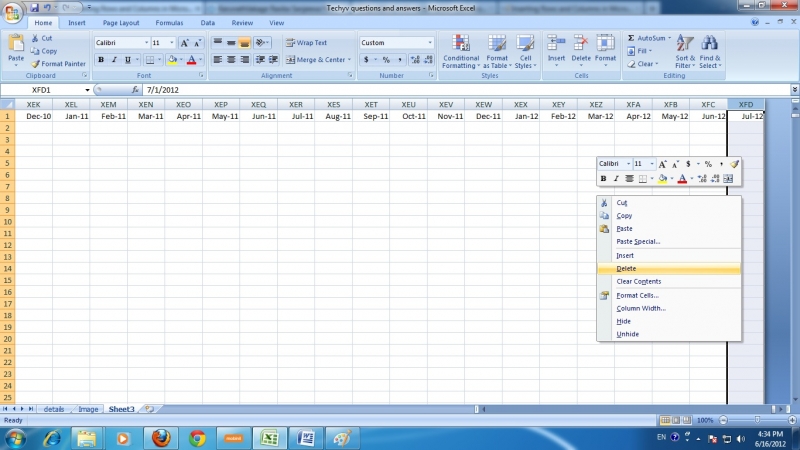
Task: Choose Delete from the context menu
Action: [626, 268]
